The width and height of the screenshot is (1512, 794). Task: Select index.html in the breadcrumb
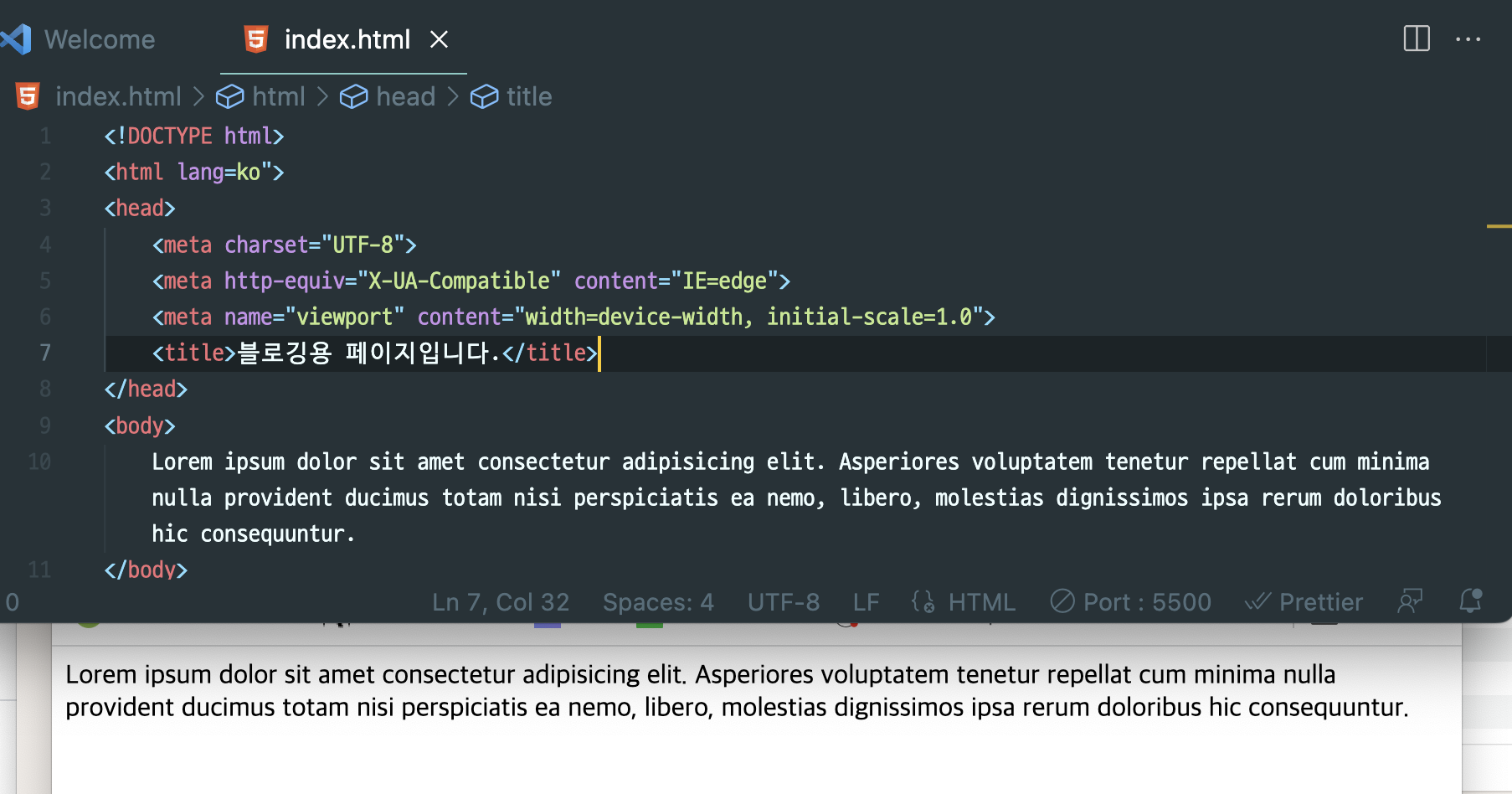click(118, 96)
